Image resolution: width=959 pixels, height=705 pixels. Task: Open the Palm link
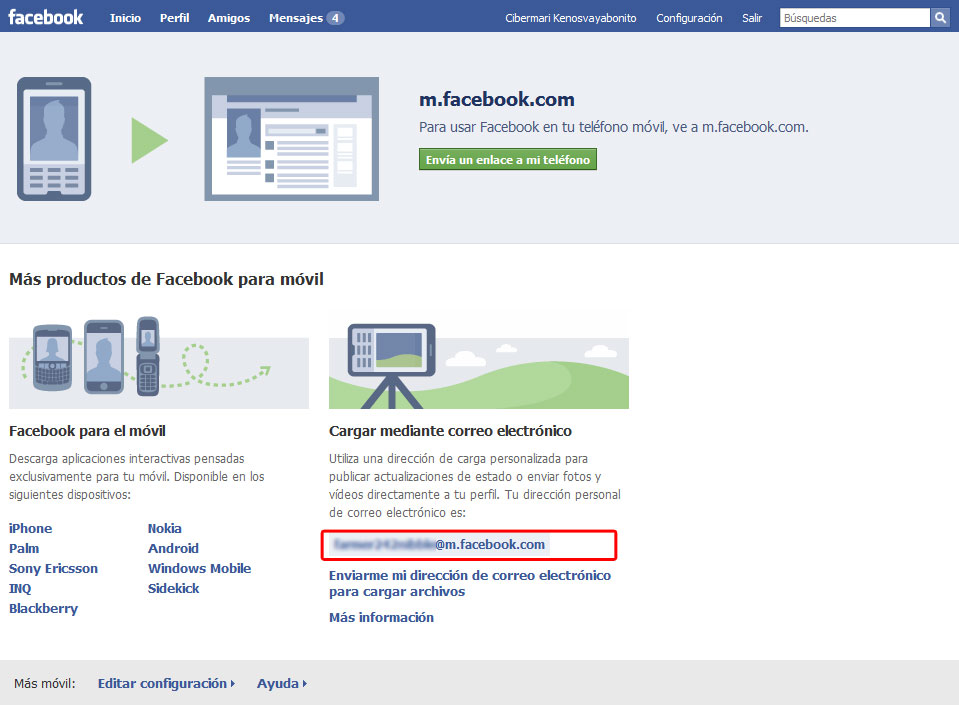(x=24, y=548)
